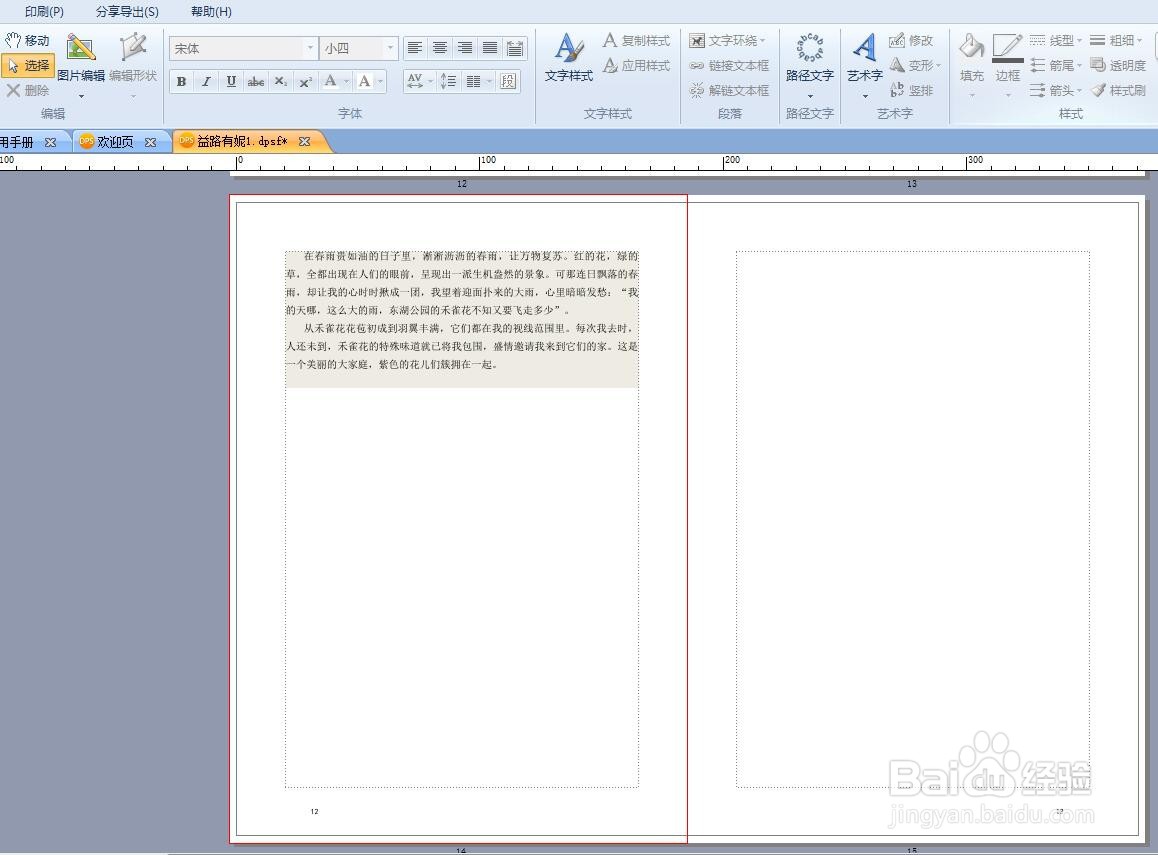1158x855 pixels.
Task: Toggle subscript formatting
Action: 281,81
